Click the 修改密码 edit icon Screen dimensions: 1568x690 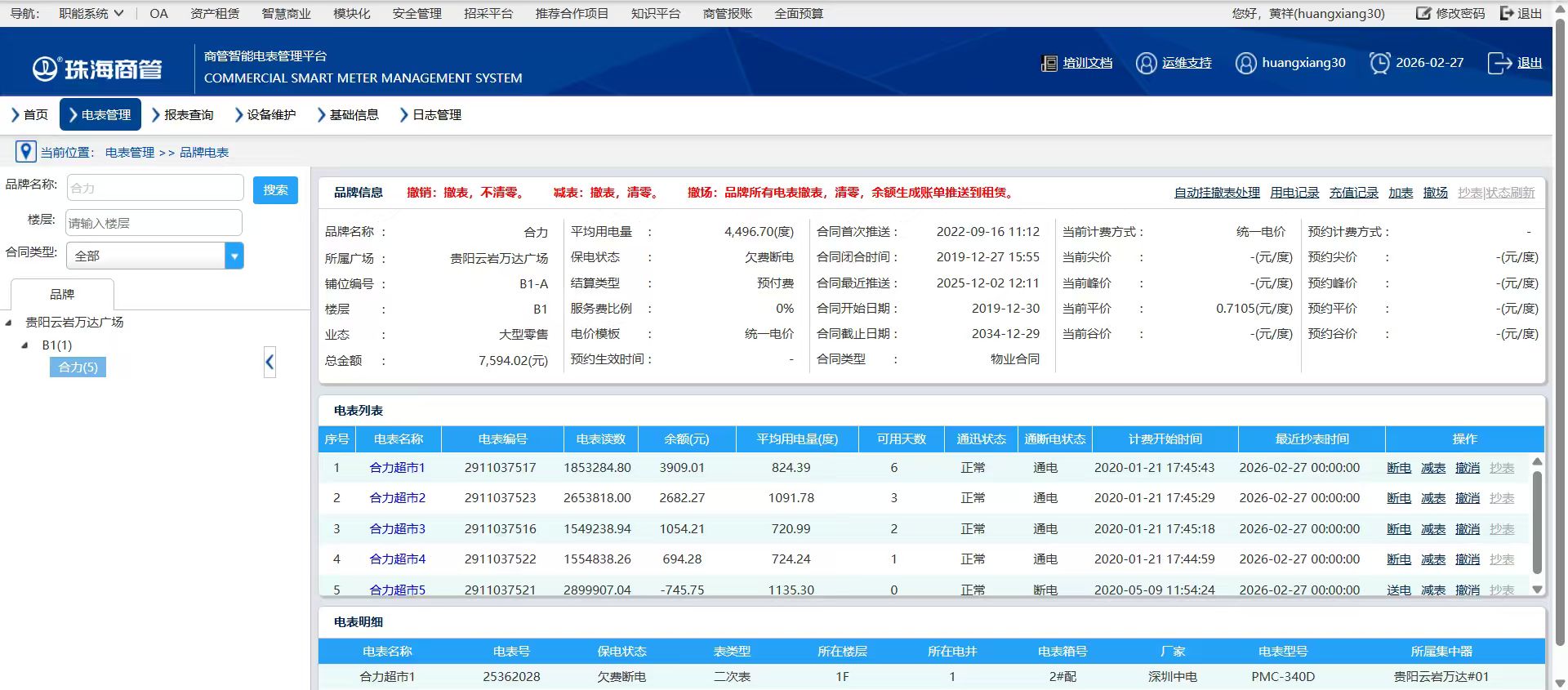[x=1423, y=13]
